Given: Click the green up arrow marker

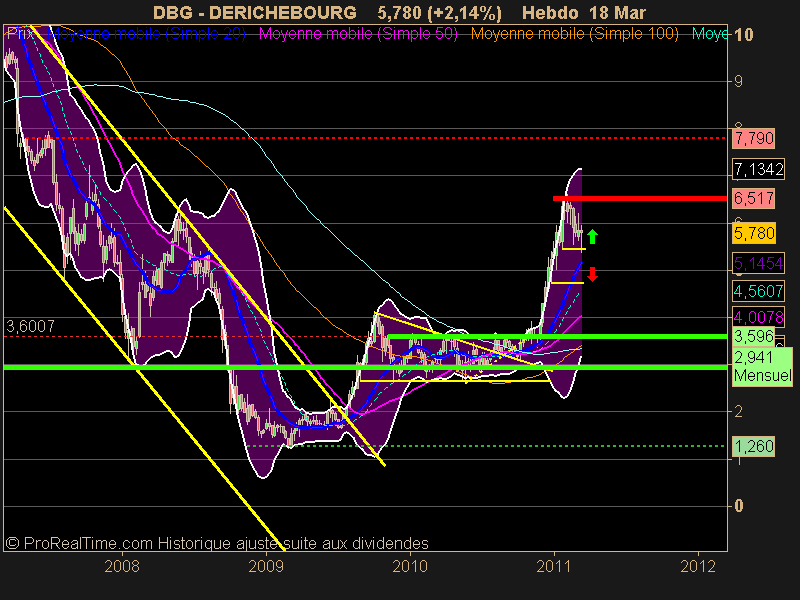Looking at the screenshot, I should pyautogui.click(x=592, y=236).
